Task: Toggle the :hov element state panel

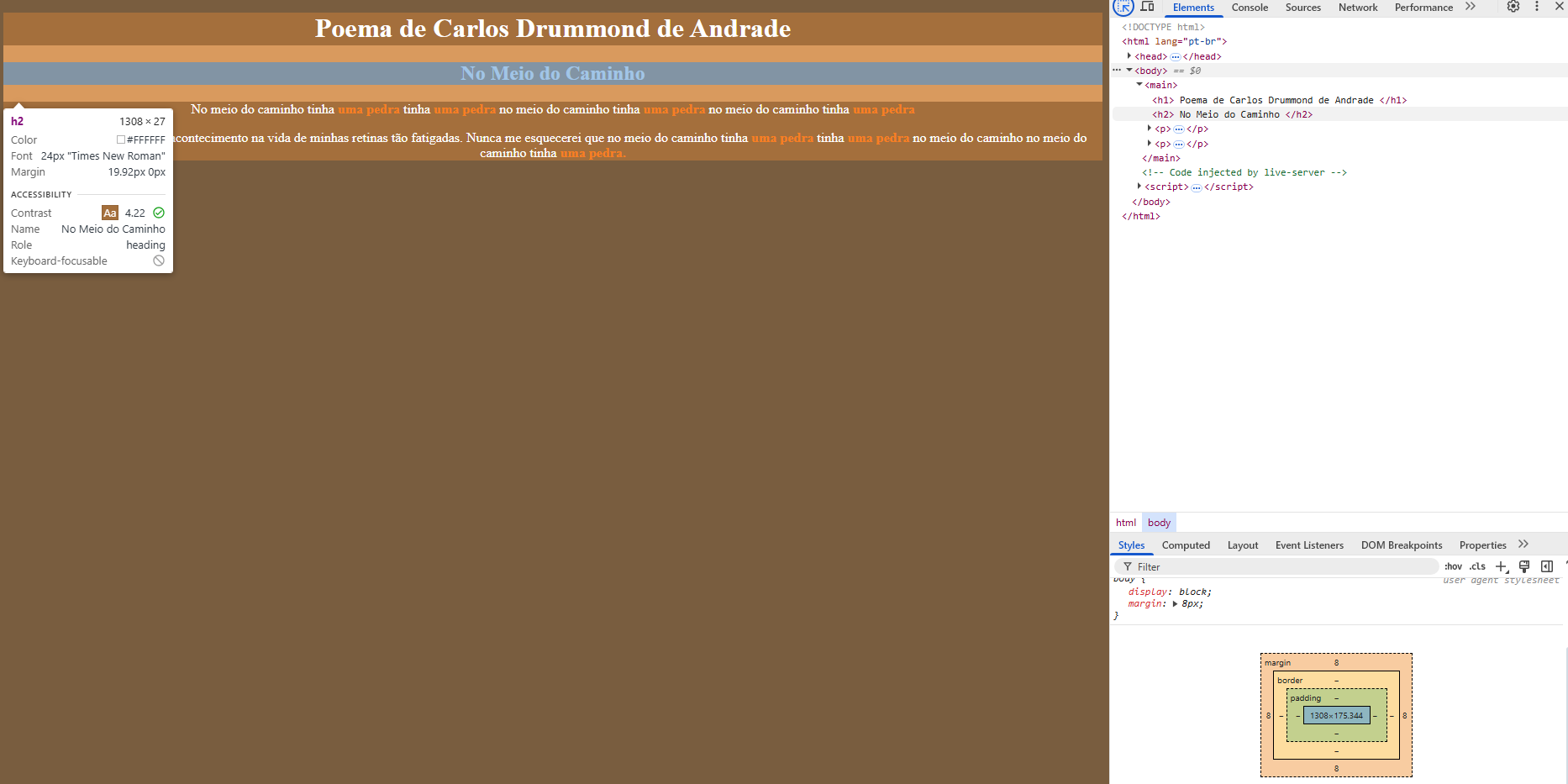Action: pos(1453,566)
